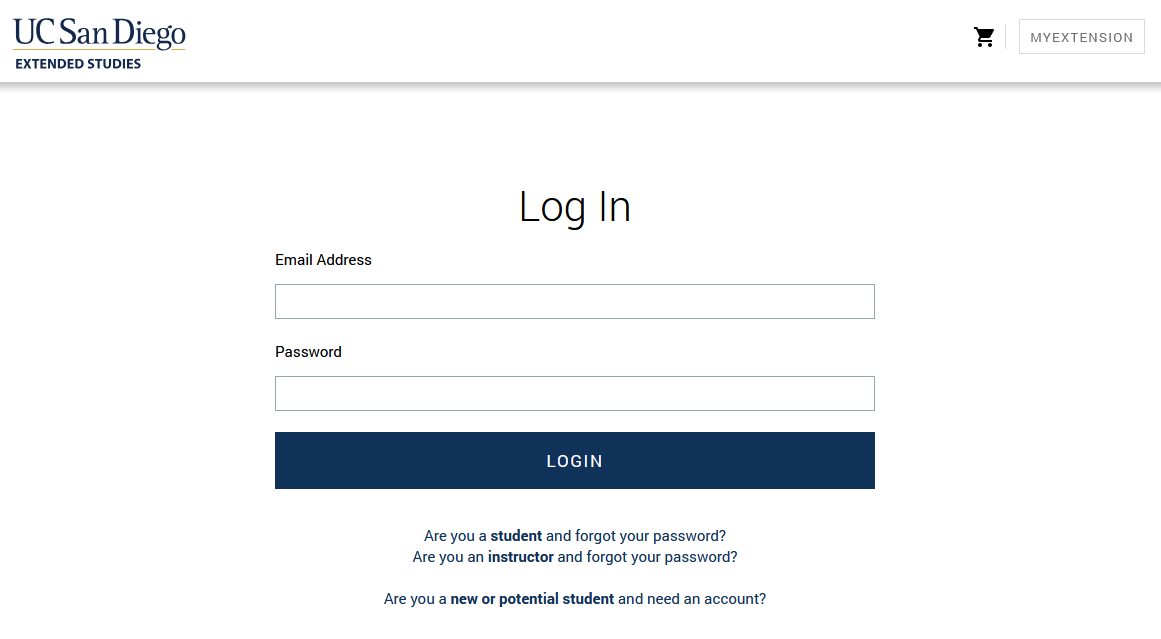Click 'forgot your password?' on the student line
1161x639 pixels.
tap(651, 536)
